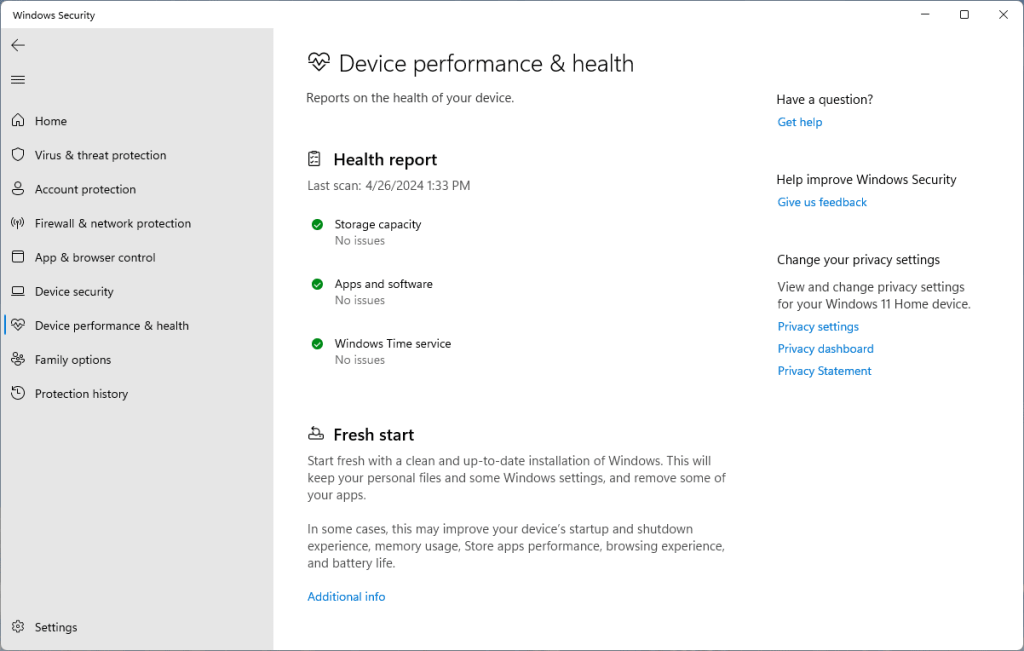Click the Health report heading

(x=385, y=159)
